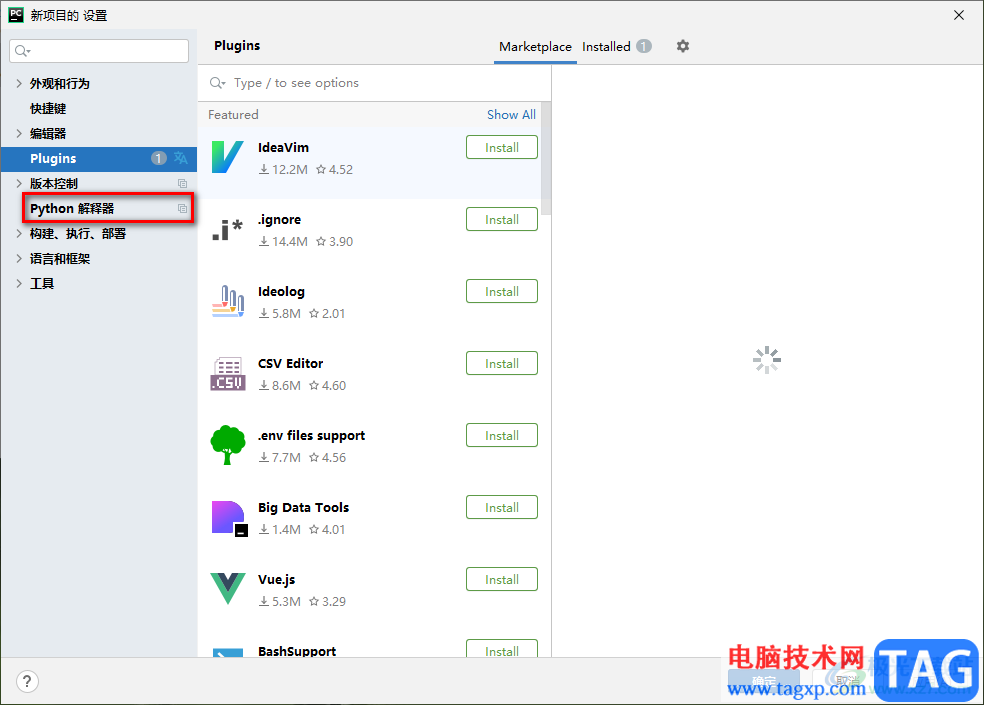Click the PyCharm logo in title bar
984x705 pixels.
click(x=16, y=15)
